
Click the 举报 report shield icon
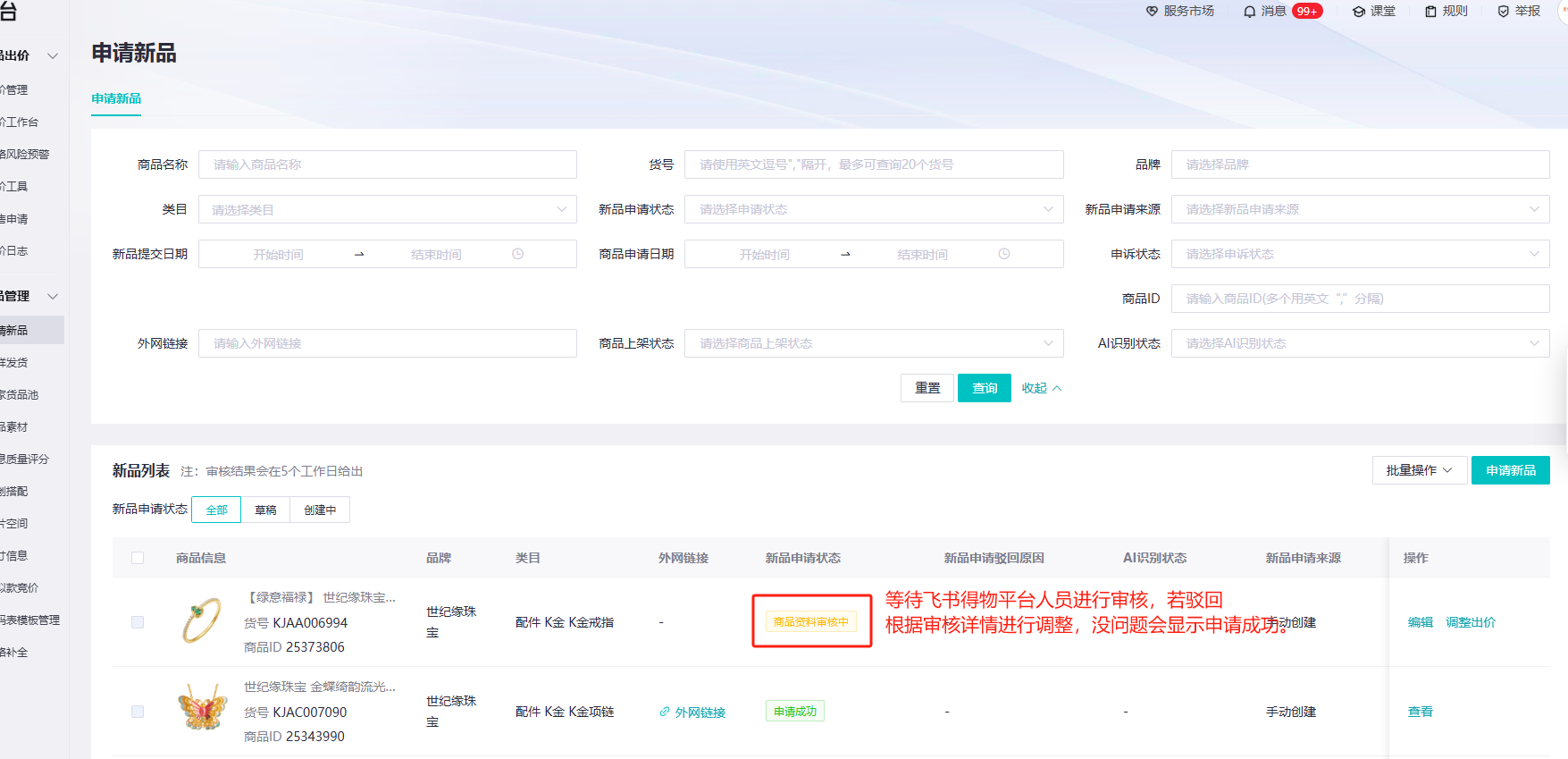1503,12
